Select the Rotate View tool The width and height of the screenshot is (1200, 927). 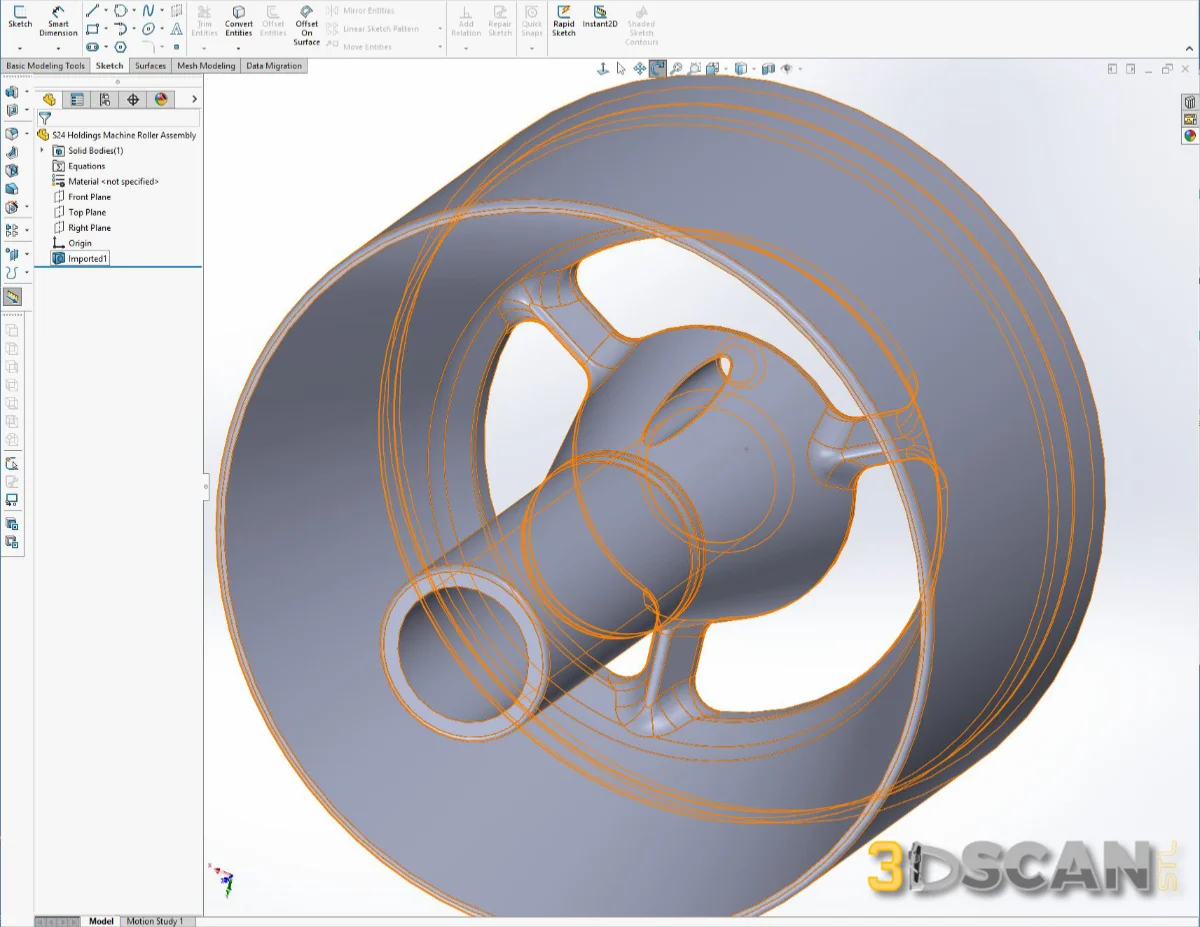pyautogui.click(x=657, y=69)
